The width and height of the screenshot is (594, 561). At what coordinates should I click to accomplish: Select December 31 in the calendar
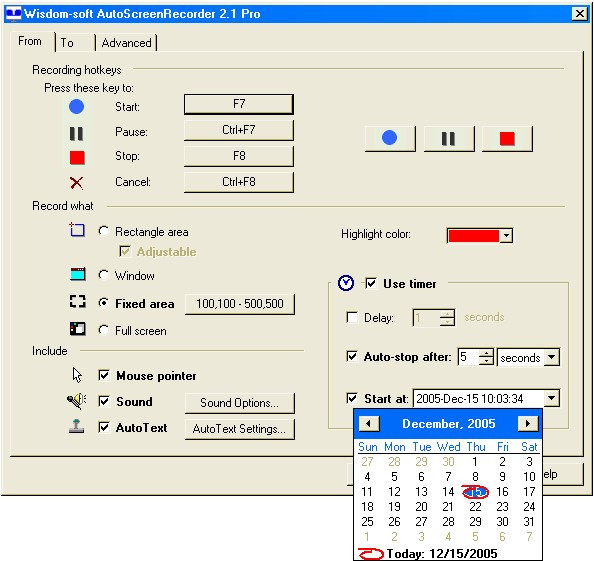[529, 522]
